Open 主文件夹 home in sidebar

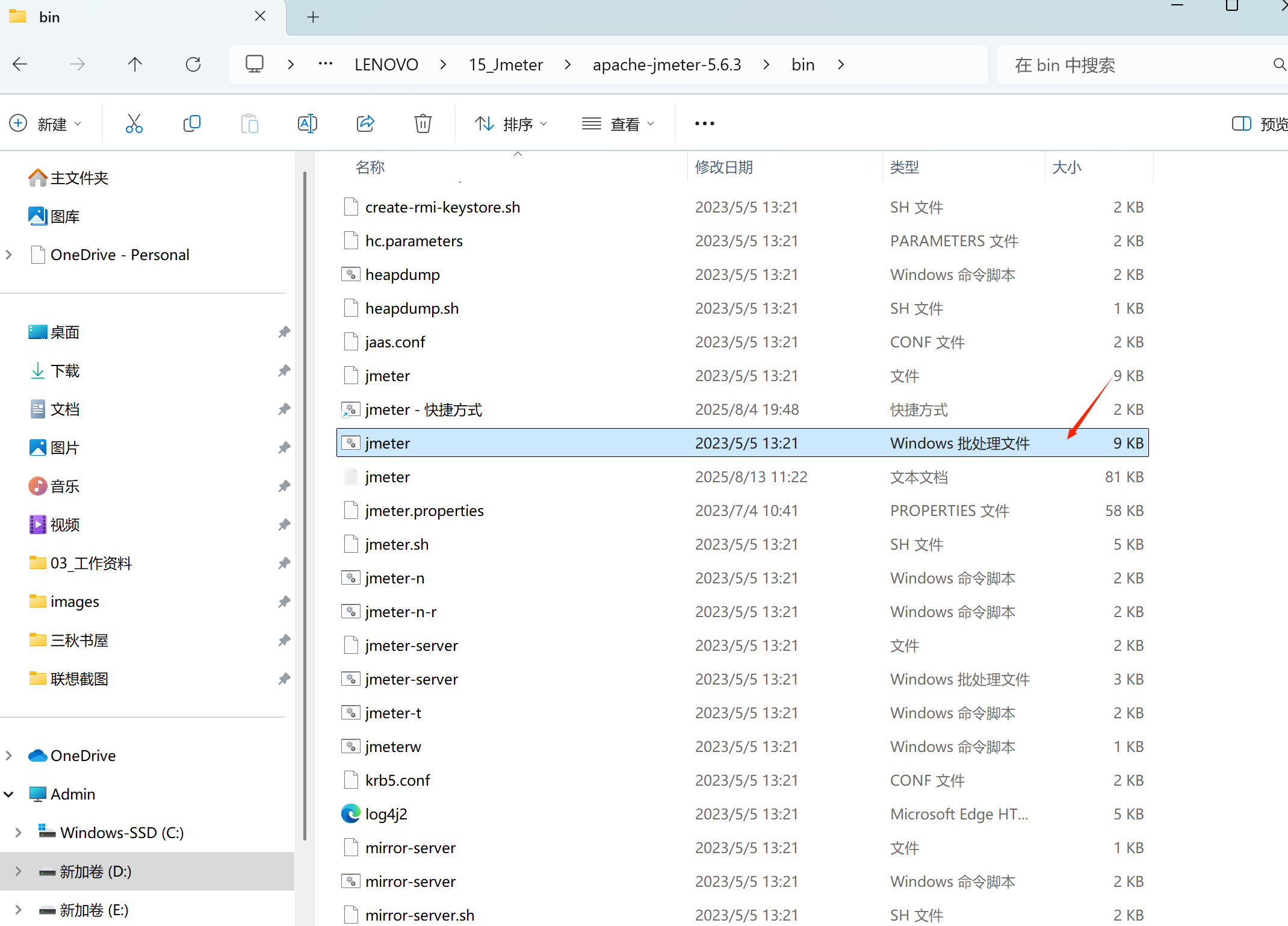click(68, 178)
